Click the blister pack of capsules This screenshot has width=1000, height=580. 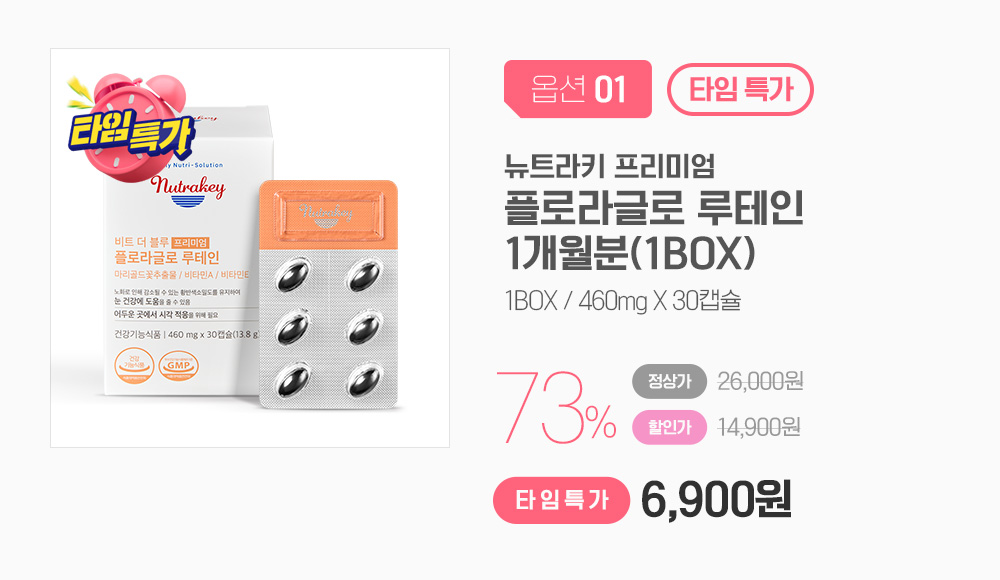point(328,294)
